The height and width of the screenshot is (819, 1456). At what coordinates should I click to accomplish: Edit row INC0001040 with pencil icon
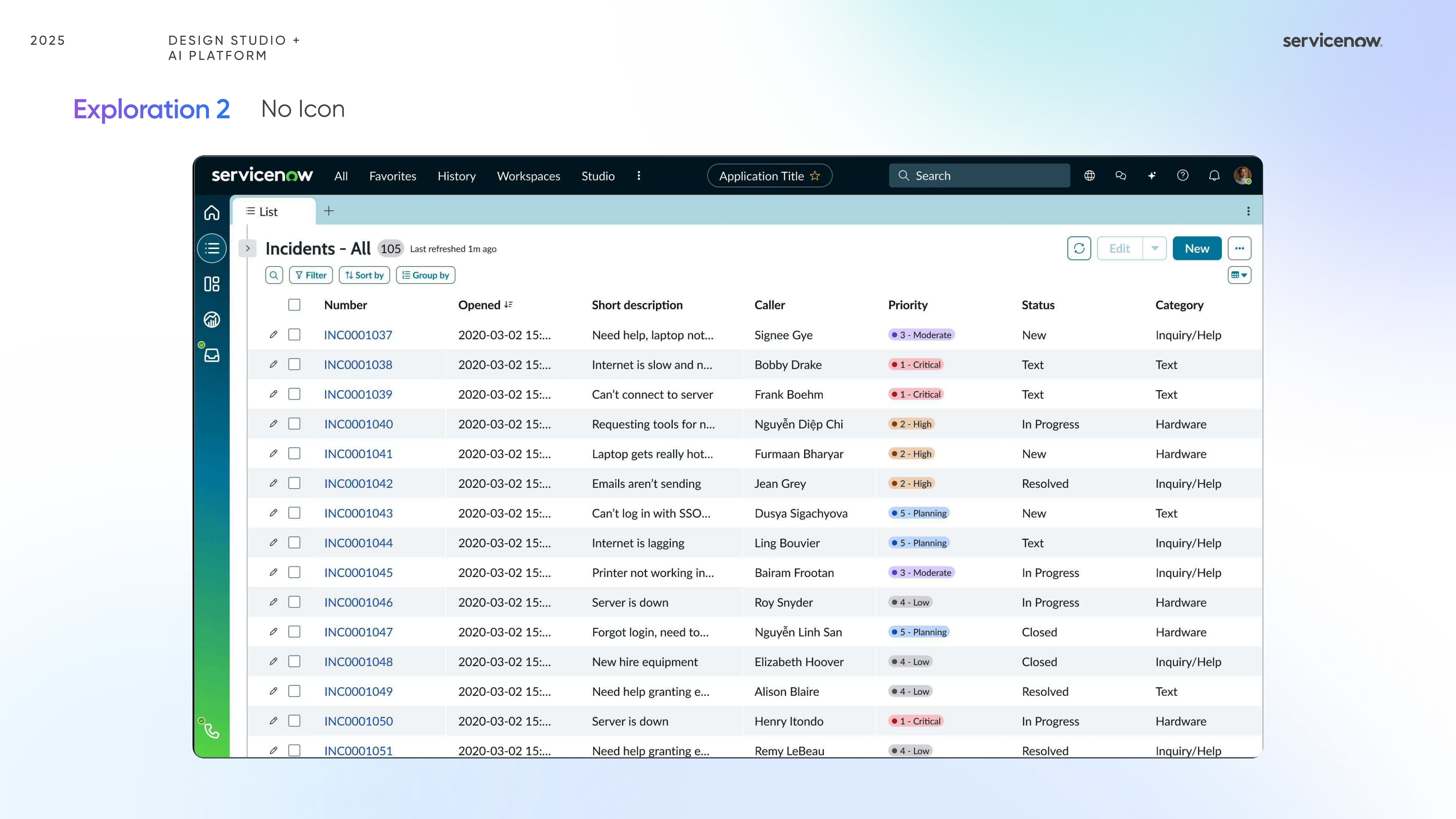tap(274, 424)
